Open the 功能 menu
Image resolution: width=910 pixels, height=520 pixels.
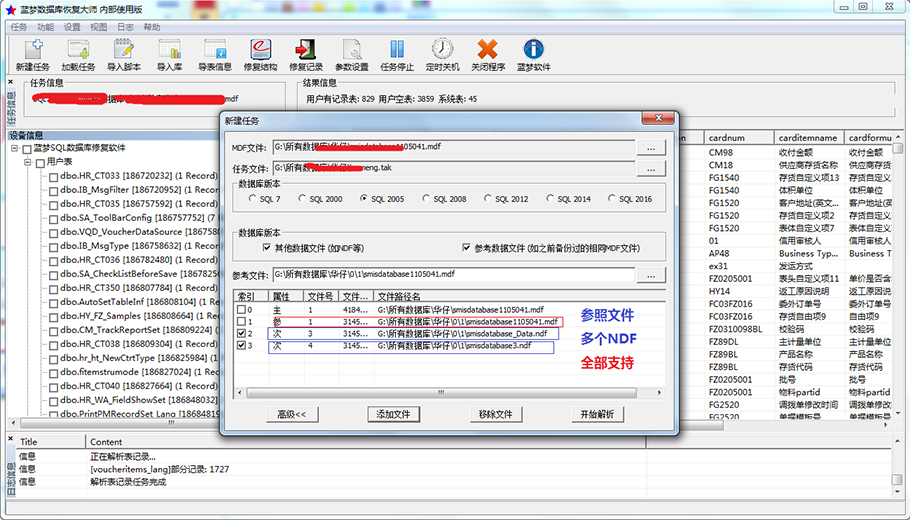tap(46, 27)
